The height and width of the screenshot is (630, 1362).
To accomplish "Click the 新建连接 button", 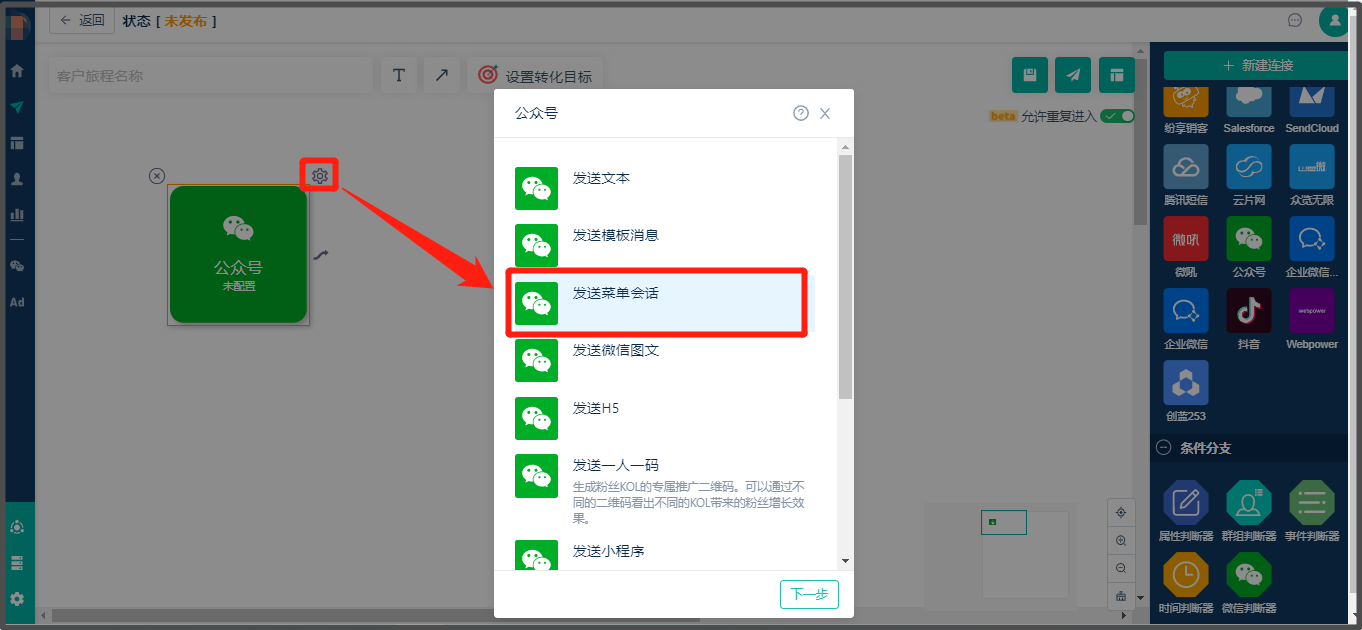I will [1257, 65].
